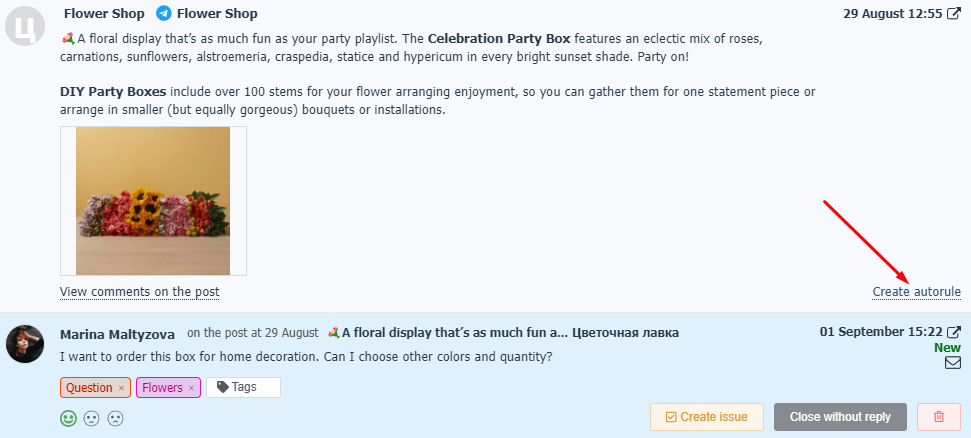
Task: Click the Marina Maltyzova author name
Action: point(117,334)
